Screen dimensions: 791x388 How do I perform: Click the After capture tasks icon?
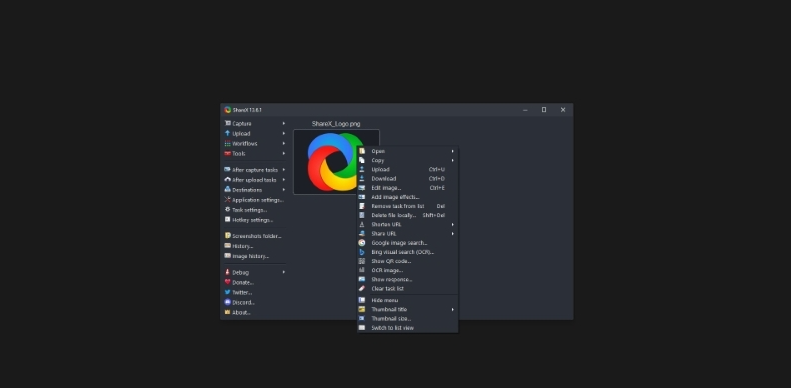coord(228,170)
